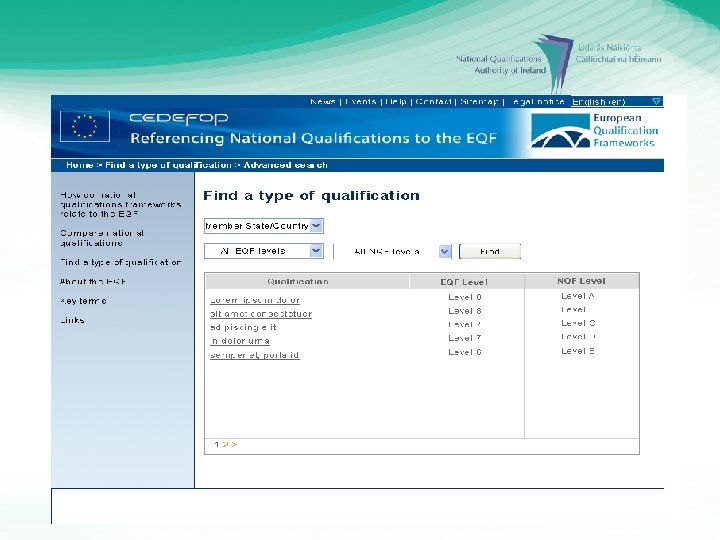Click the CEDEFOP logo text
720x540 pixels.
click(179, 118)
